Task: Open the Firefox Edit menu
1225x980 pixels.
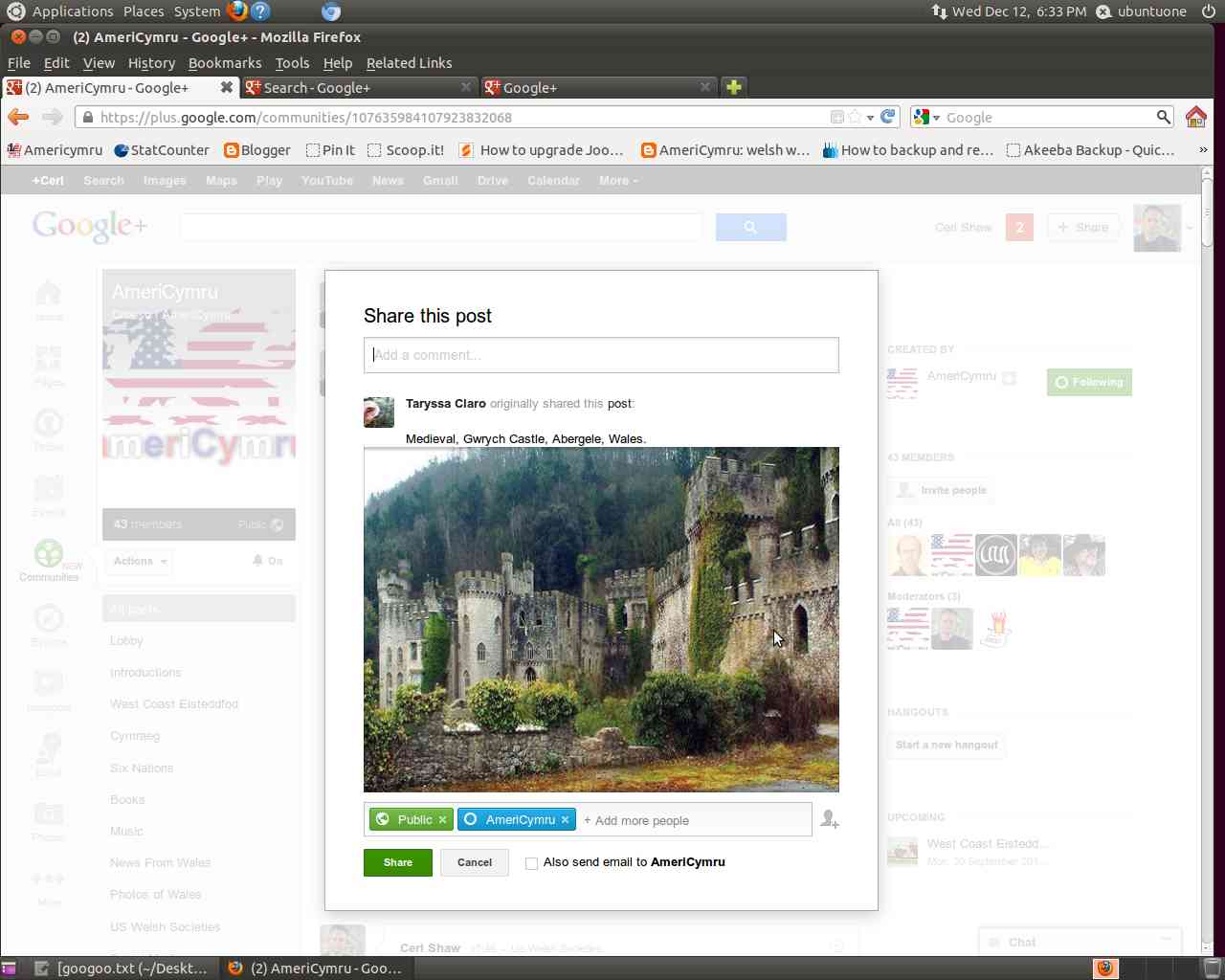Action: pos(56,63)
